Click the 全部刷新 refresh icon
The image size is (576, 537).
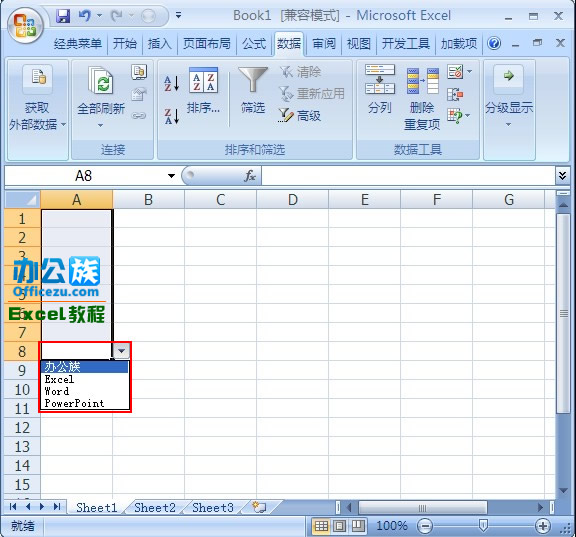[x=101, y=79]
